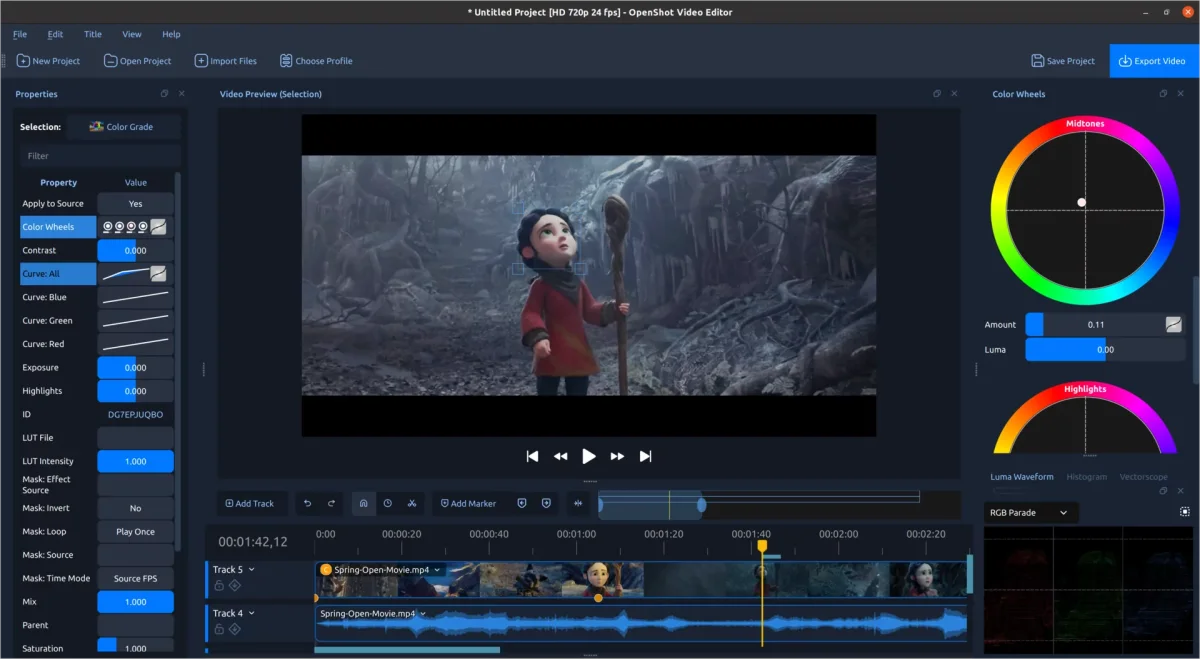Float the Video Preview panel using its undock icon
This screenshot has width=1200, height=659.
coord(937,94)
